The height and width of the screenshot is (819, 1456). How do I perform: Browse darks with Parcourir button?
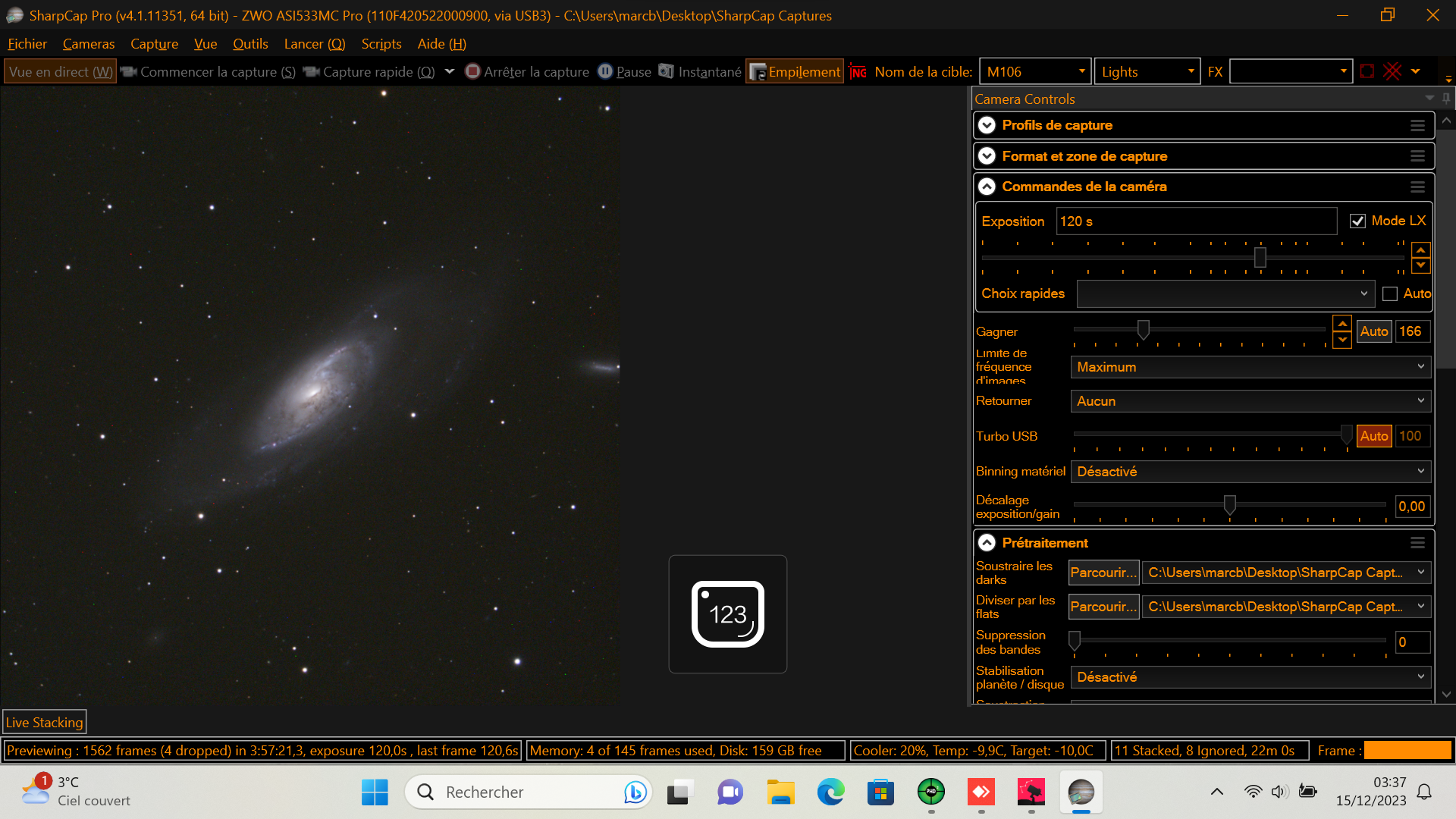click(1103, 573)
